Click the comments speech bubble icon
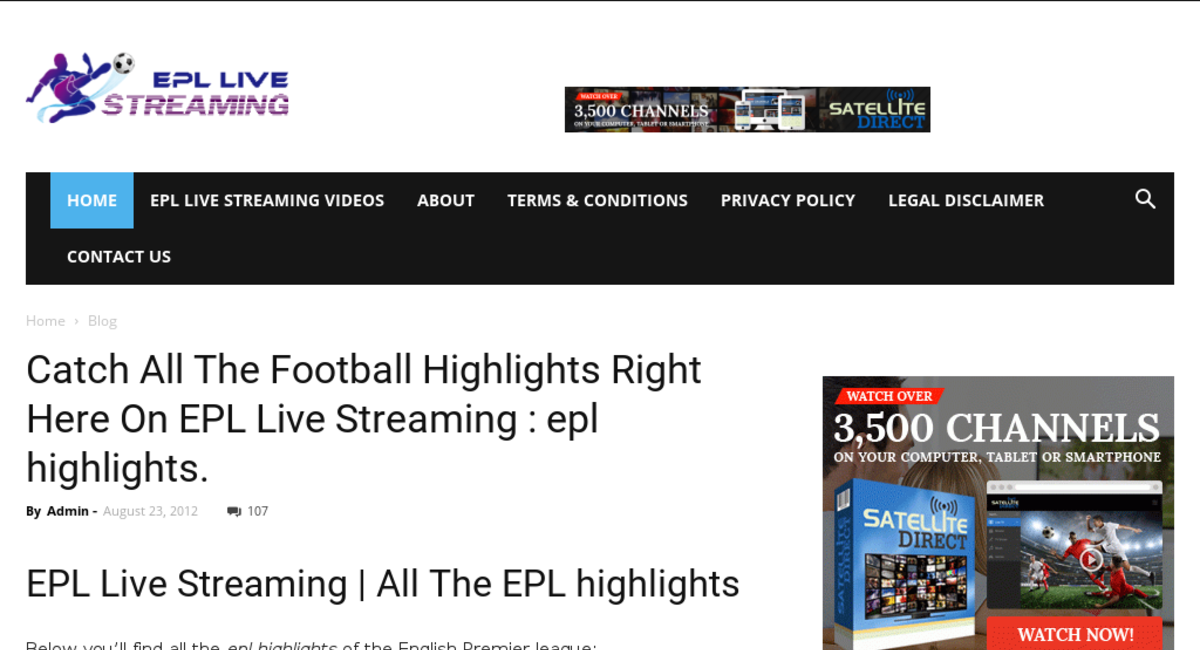Viewport: 1200px width, 650px height. 234,511
